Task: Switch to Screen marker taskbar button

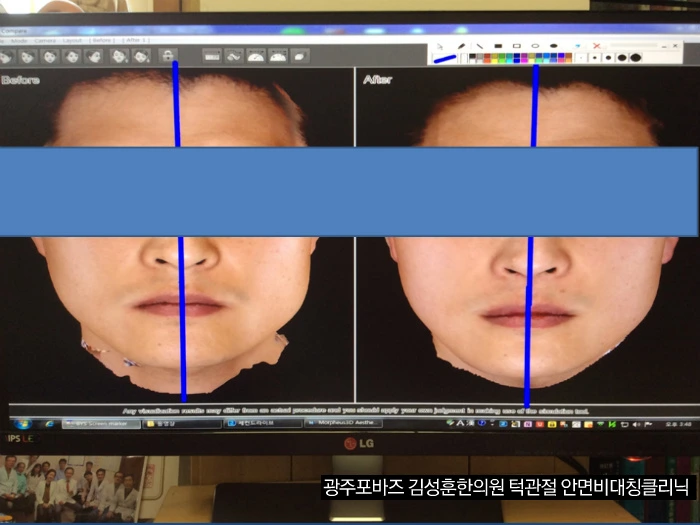Action: pos(101,423)
